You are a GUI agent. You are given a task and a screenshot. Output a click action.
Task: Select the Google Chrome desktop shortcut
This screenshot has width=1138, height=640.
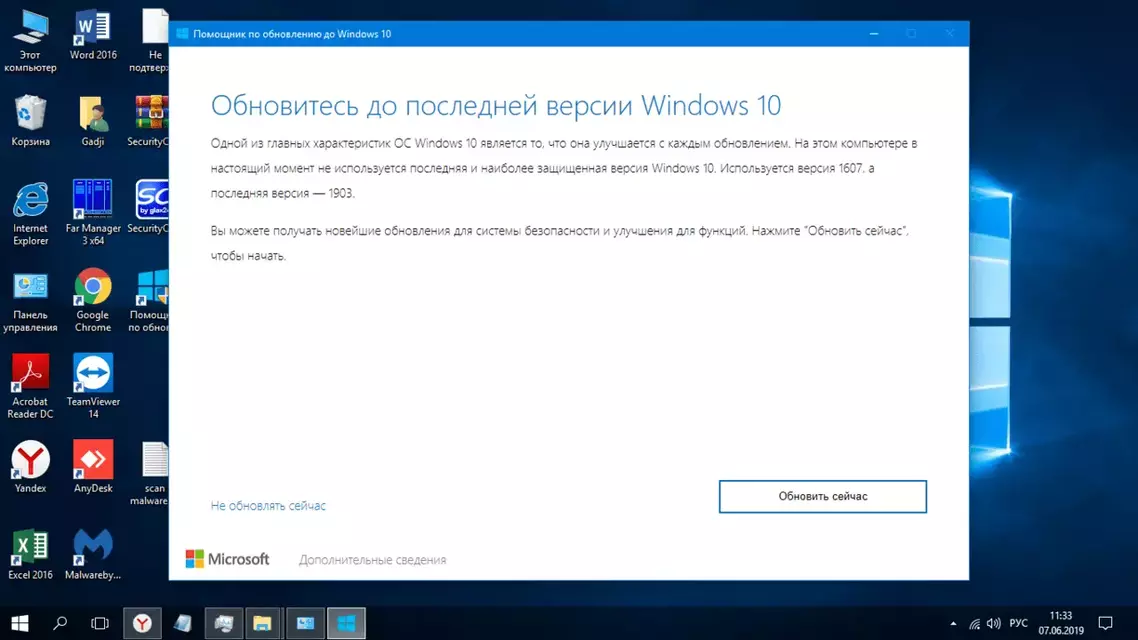click(93, 300)
